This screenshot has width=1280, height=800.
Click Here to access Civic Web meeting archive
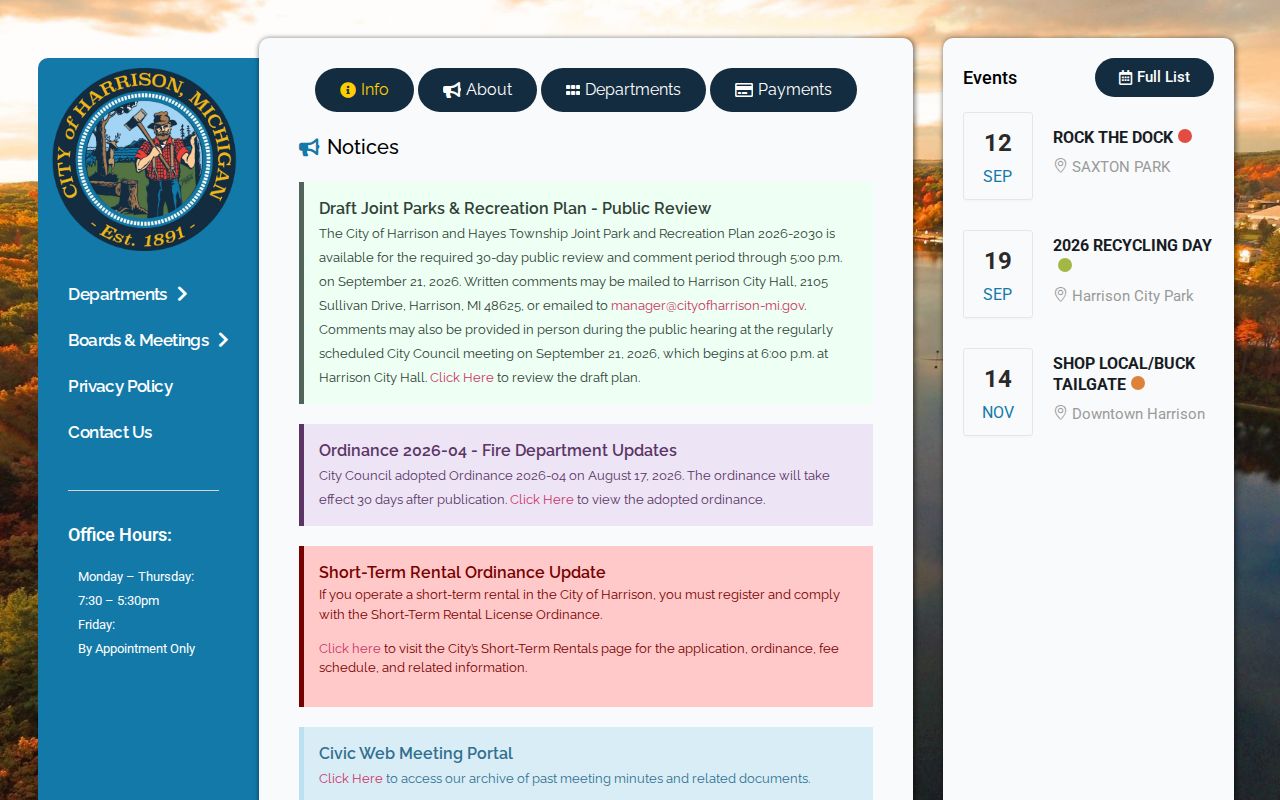351,778
